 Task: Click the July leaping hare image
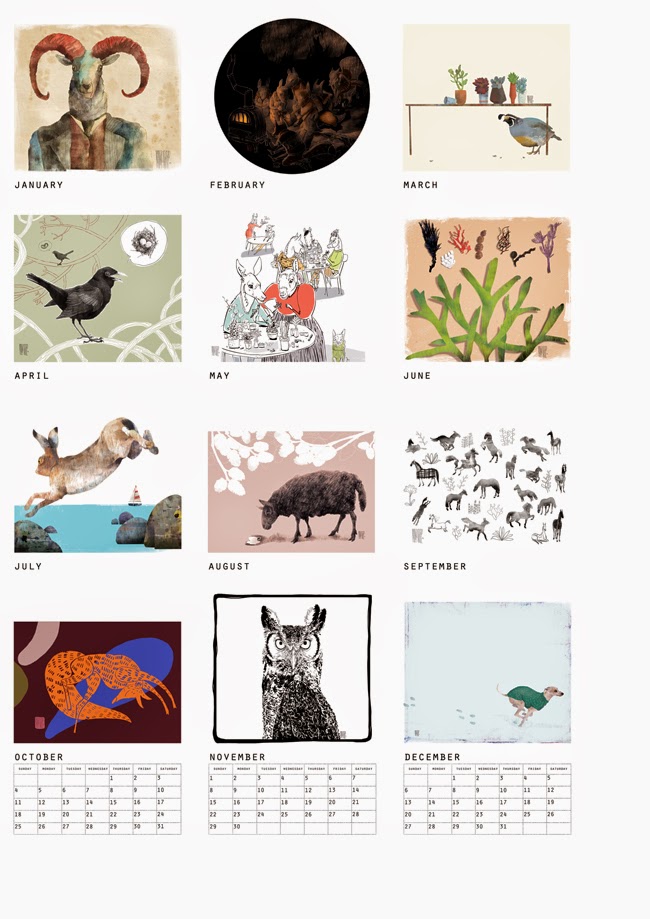[97, 484]
